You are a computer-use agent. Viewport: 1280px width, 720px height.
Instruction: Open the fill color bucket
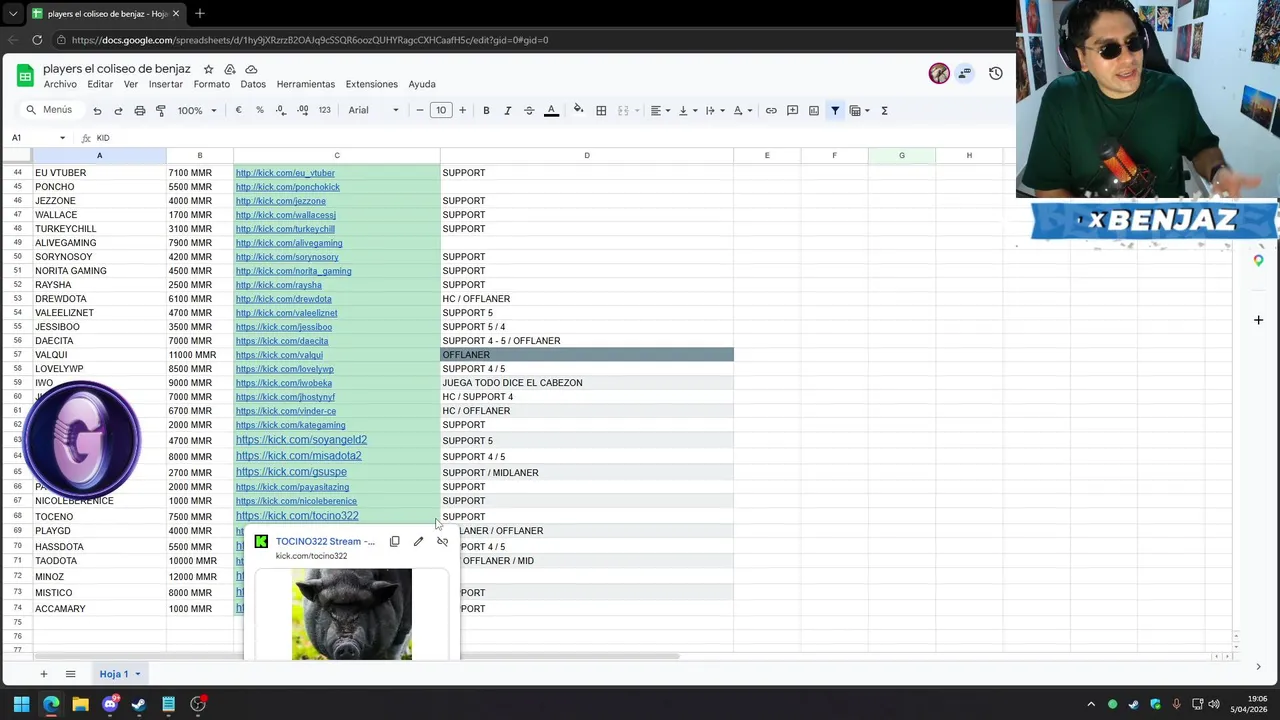(578, 110)
